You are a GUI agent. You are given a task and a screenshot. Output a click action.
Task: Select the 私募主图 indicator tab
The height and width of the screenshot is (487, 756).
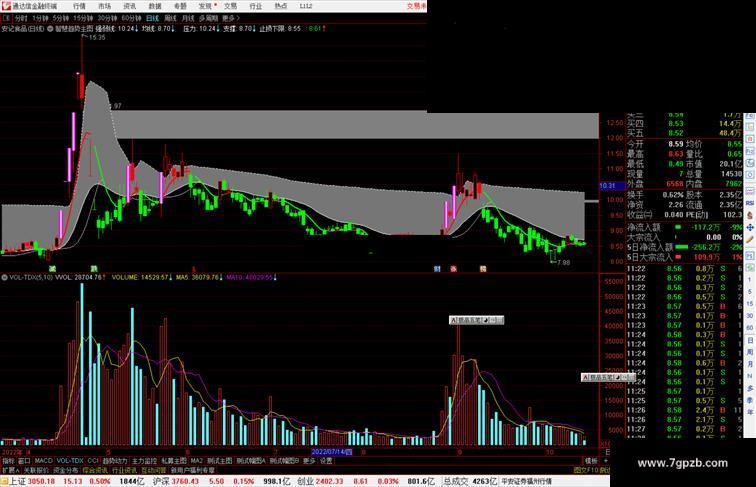point(174,461)
